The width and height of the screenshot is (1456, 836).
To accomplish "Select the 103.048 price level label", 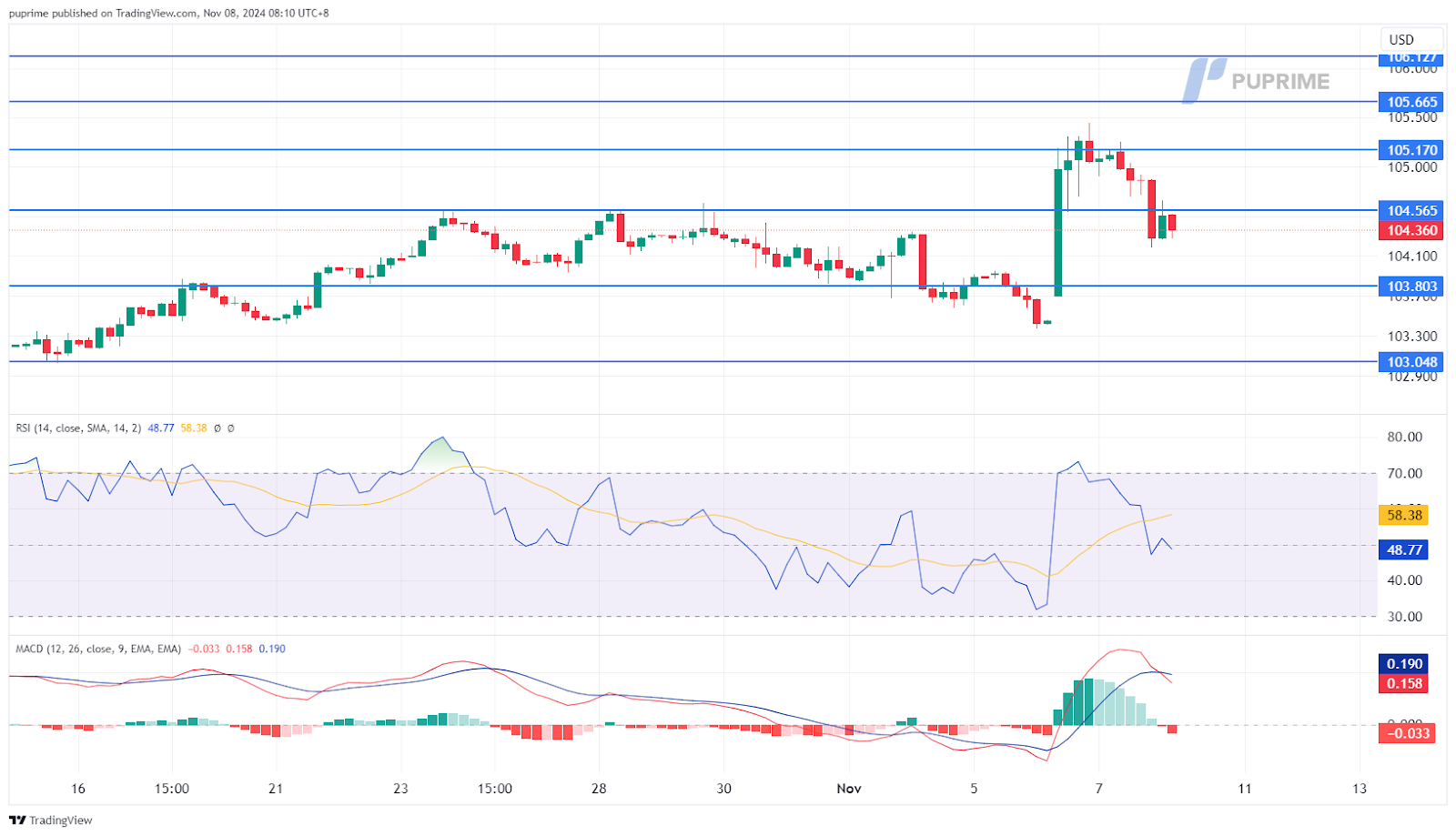I will point(1410,362).
